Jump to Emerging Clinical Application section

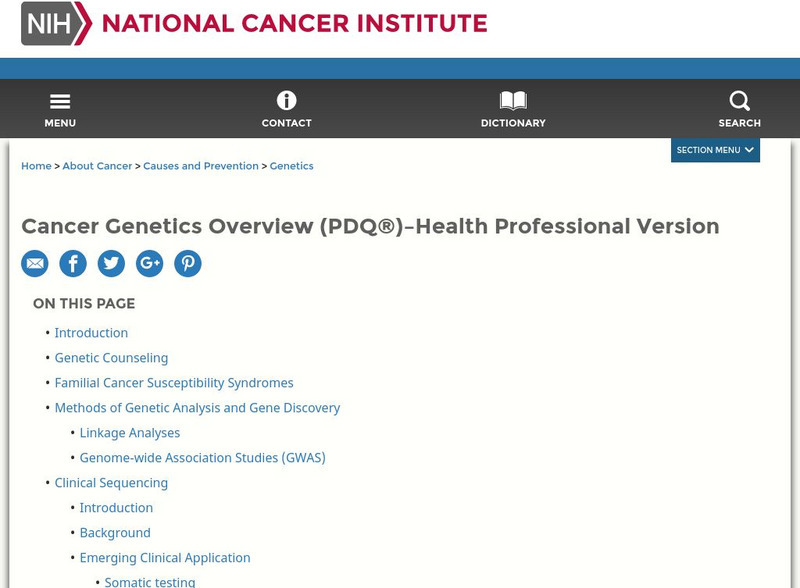pyautogui.click(x=165, y=558)
